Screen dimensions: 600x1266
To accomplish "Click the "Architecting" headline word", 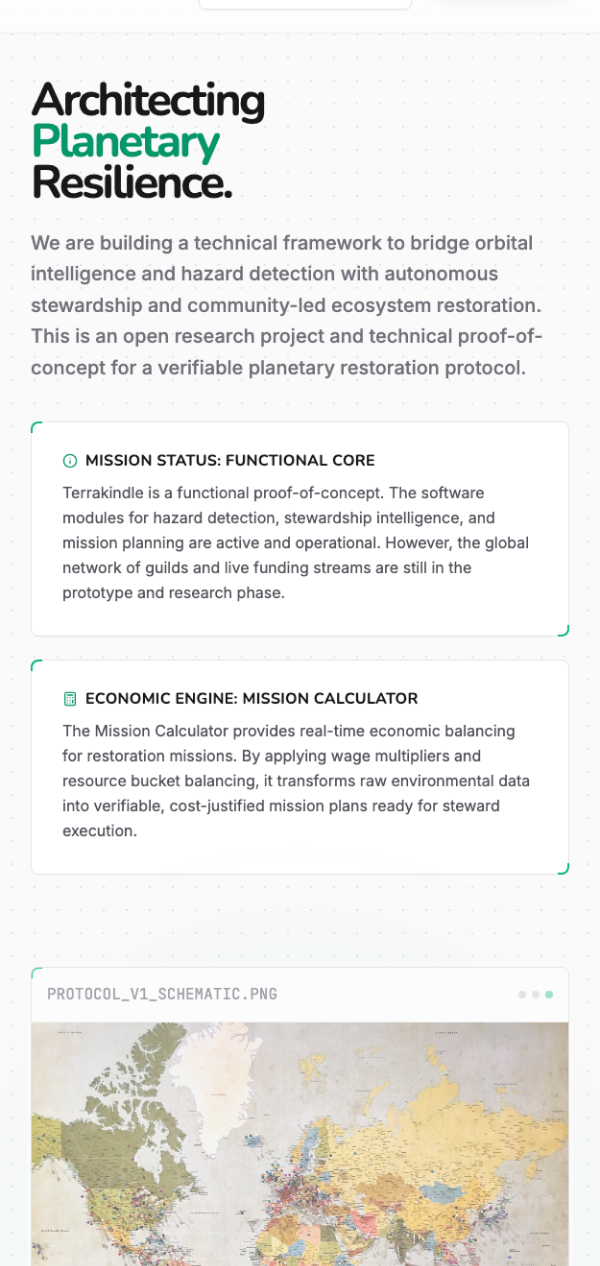I will point(148,101).
